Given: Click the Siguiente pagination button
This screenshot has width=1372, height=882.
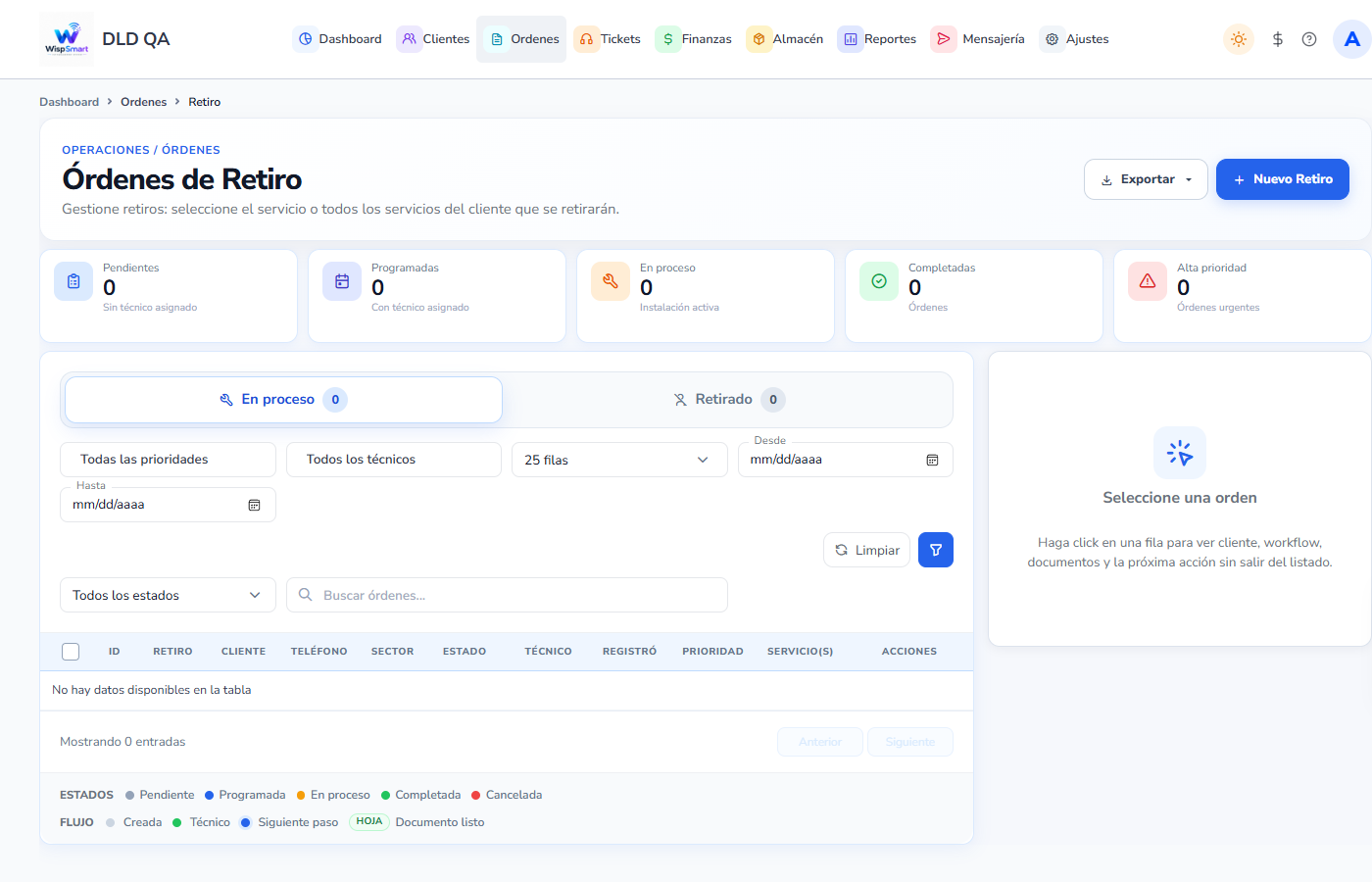Looking at the screenshot, I should 910,742.
